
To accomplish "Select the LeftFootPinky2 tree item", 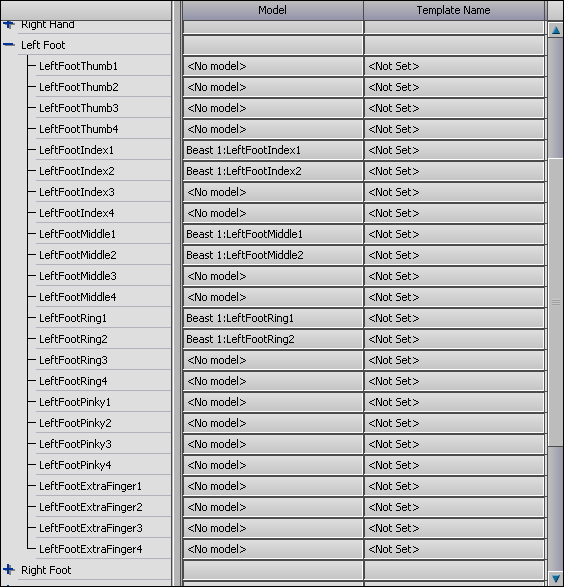I will coord(75,423).
